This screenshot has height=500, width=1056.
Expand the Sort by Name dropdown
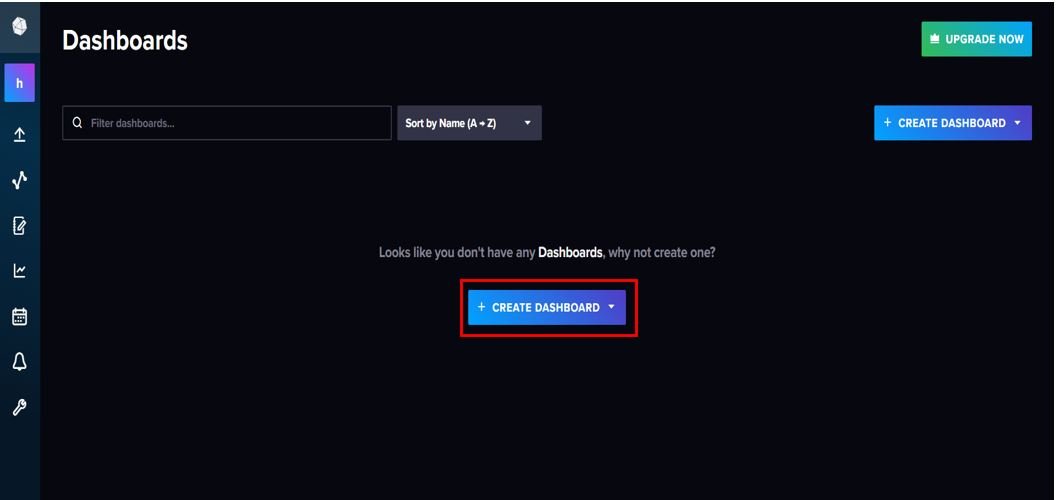[469, 123]
